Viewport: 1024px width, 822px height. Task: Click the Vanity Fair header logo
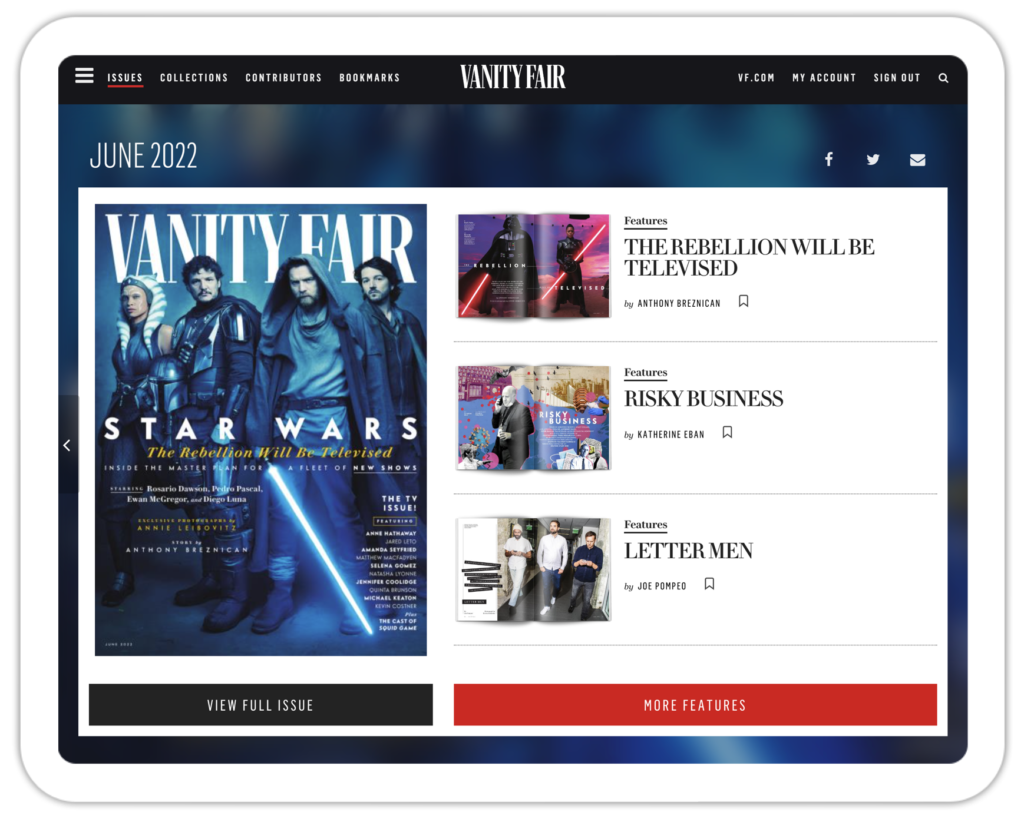513,77
